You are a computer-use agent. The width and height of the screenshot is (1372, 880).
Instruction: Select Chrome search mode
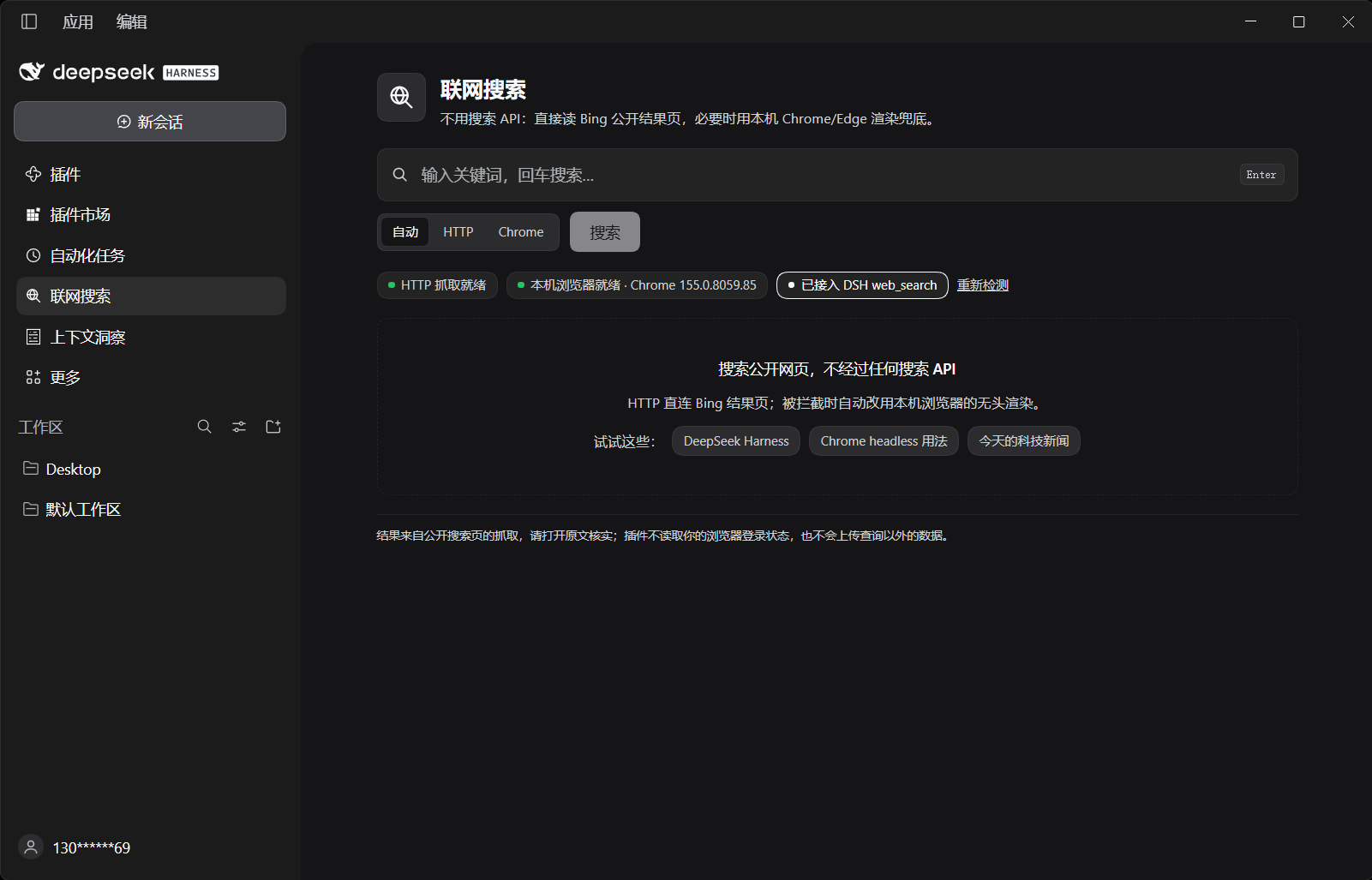tap(521, 232)
